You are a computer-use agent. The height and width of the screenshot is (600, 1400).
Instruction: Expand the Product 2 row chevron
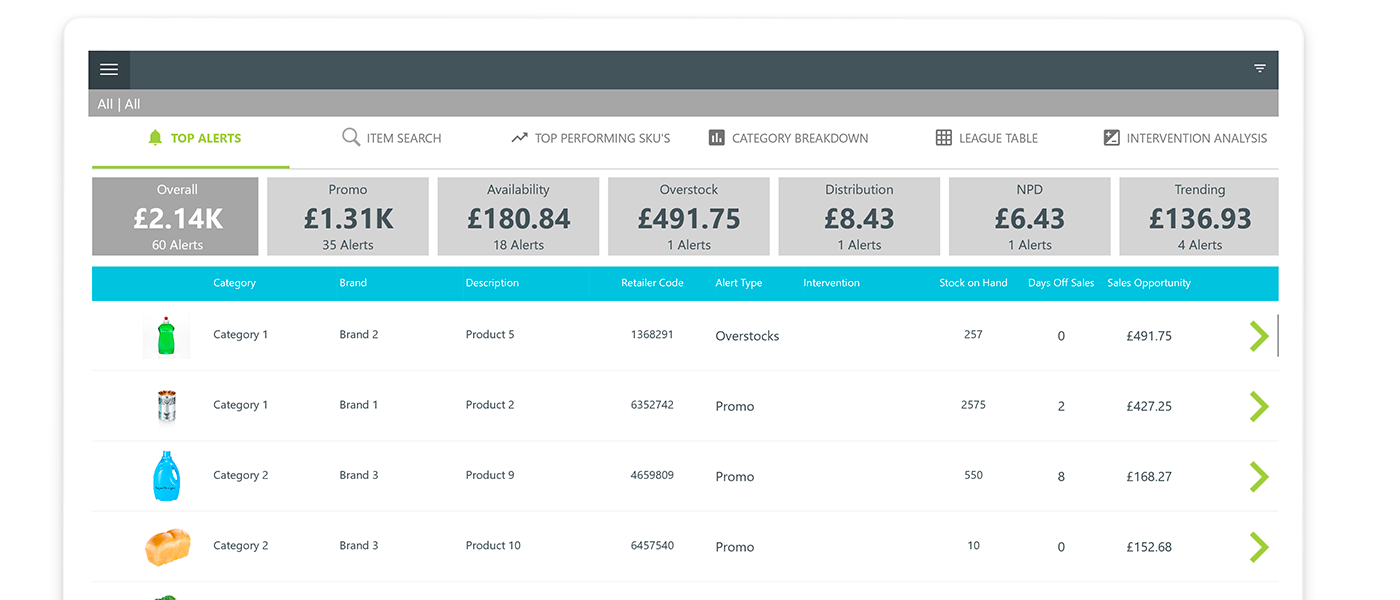(1258, 406)
